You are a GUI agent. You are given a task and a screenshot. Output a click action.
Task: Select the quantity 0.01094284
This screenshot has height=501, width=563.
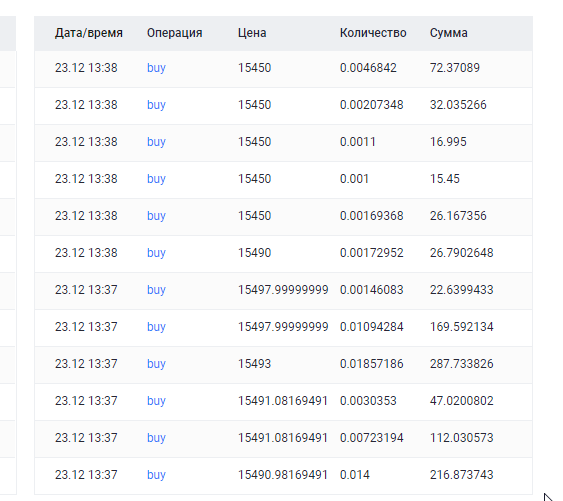click(372, 327)
